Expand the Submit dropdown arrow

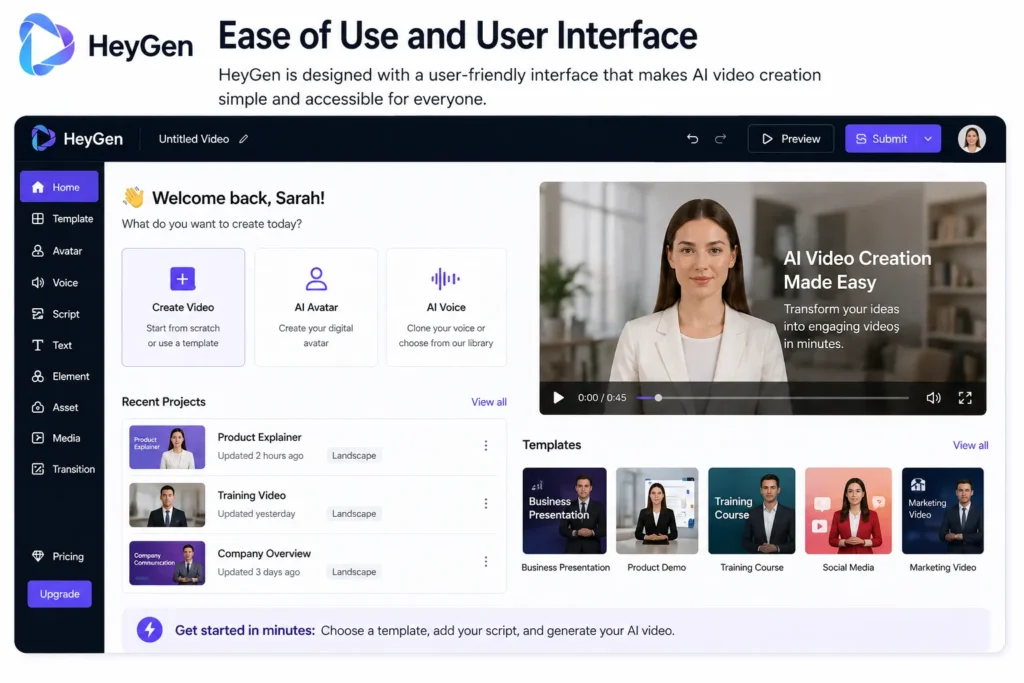click(928, 138)
